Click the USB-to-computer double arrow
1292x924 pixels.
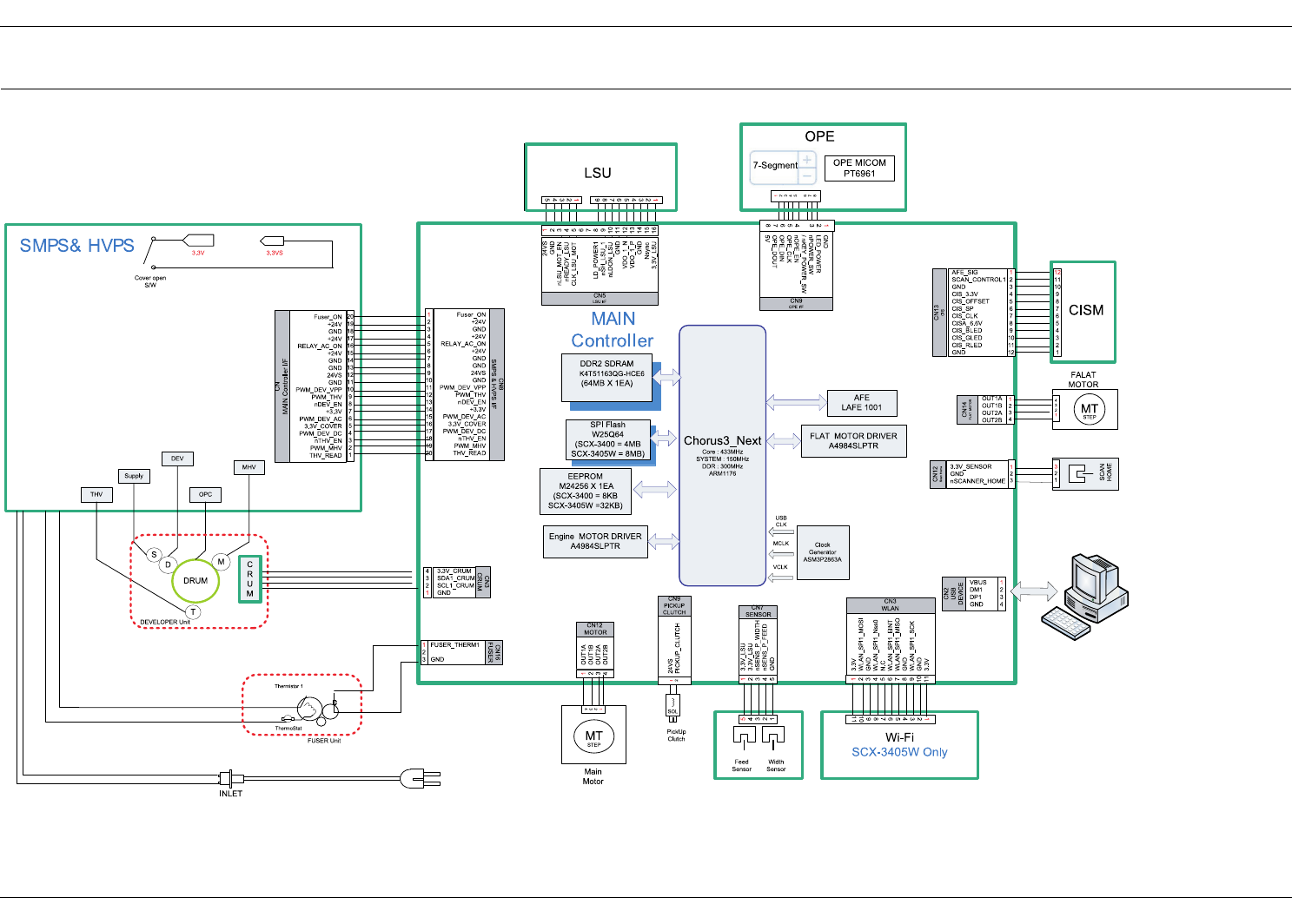tap(1032, 592)
